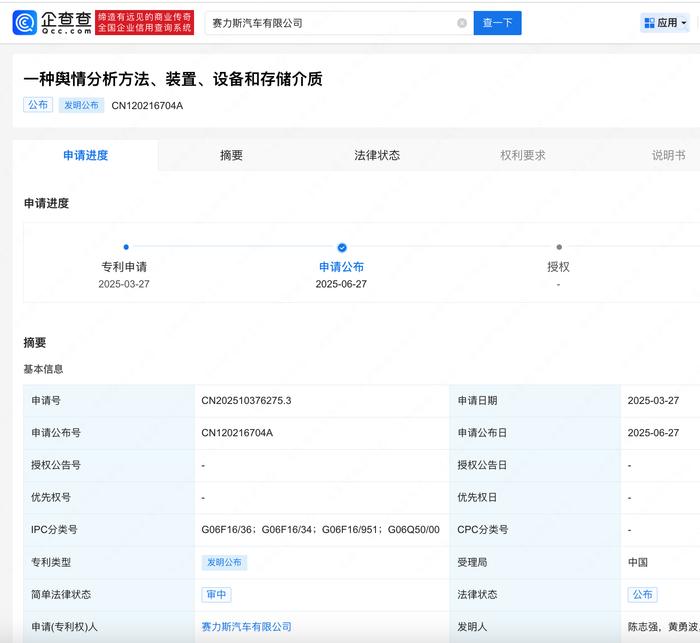Click the 公布 tag under the title
Viewport: 700px width, 643px height.
point(38,105)
